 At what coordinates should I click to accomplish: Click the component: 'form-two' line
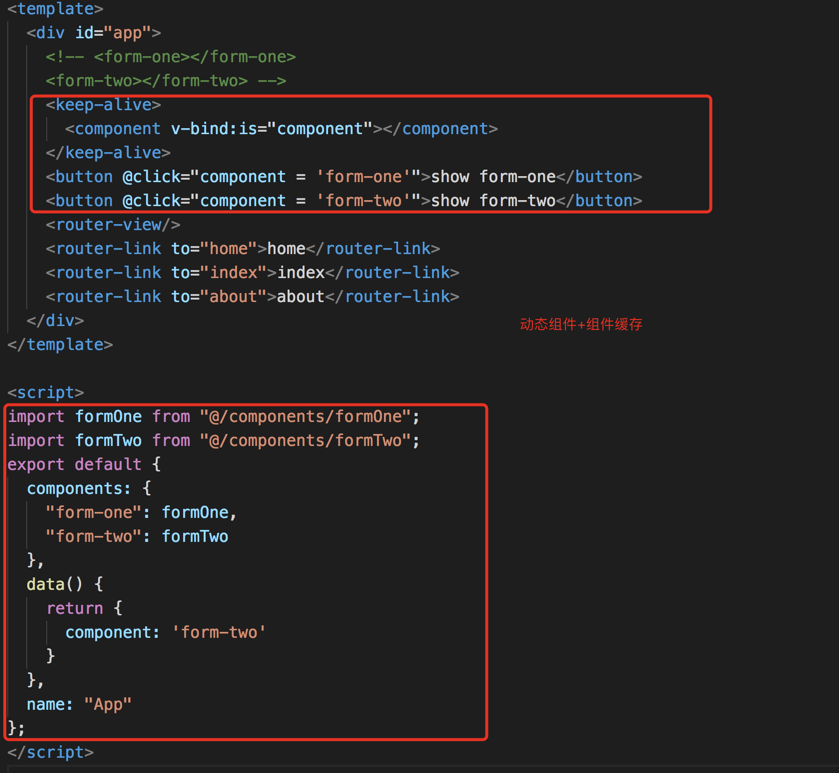pos(166,632)
